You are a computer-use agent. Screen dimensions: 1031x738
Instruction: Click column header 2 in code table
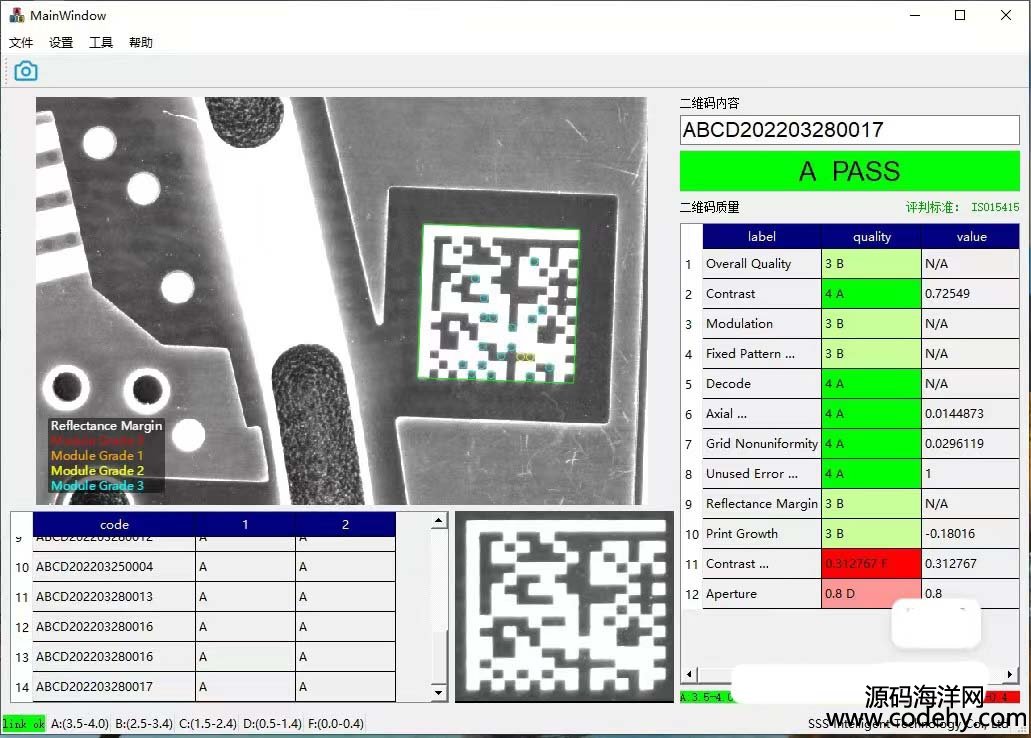click(x=345, y=524)
